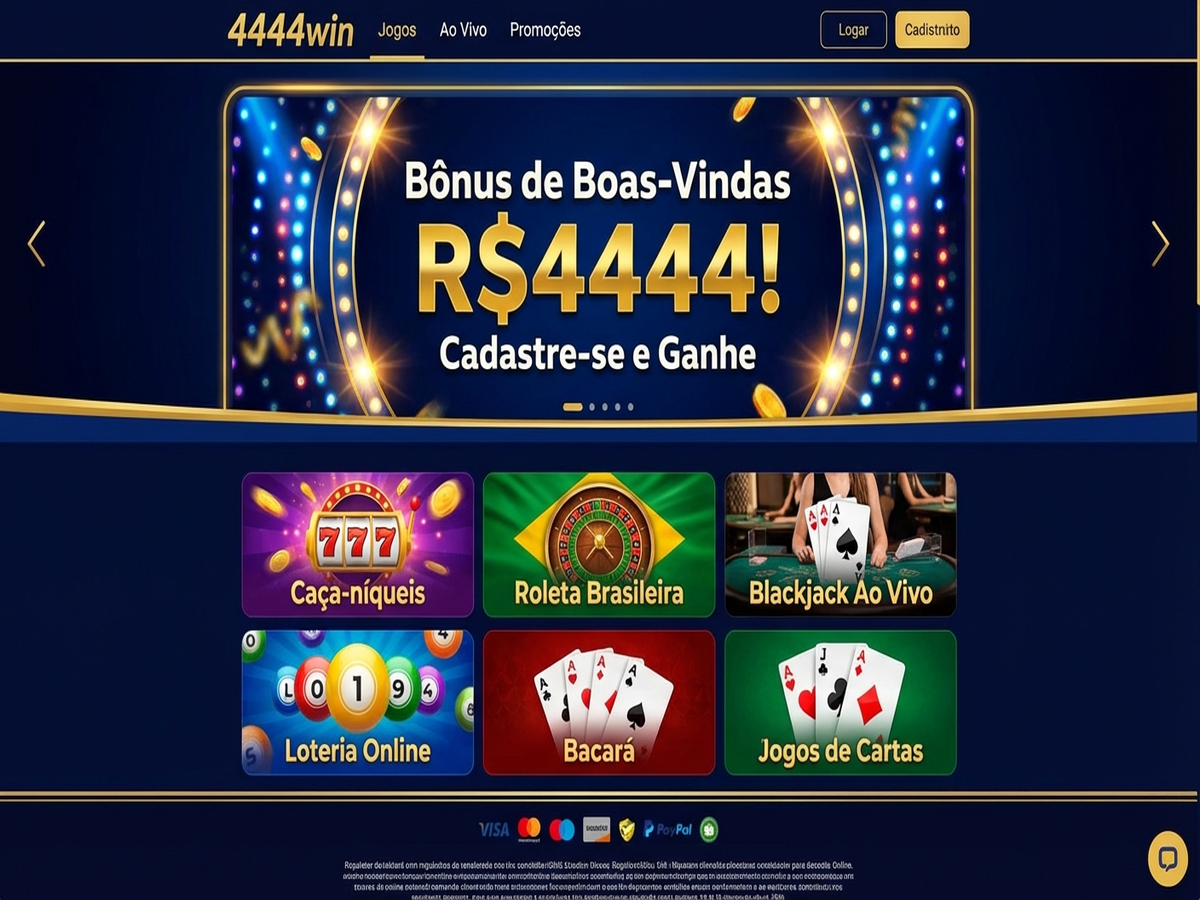Click the gold security shield badge
The height and width of the screenshot is (900, 1200).
(627, 829)
